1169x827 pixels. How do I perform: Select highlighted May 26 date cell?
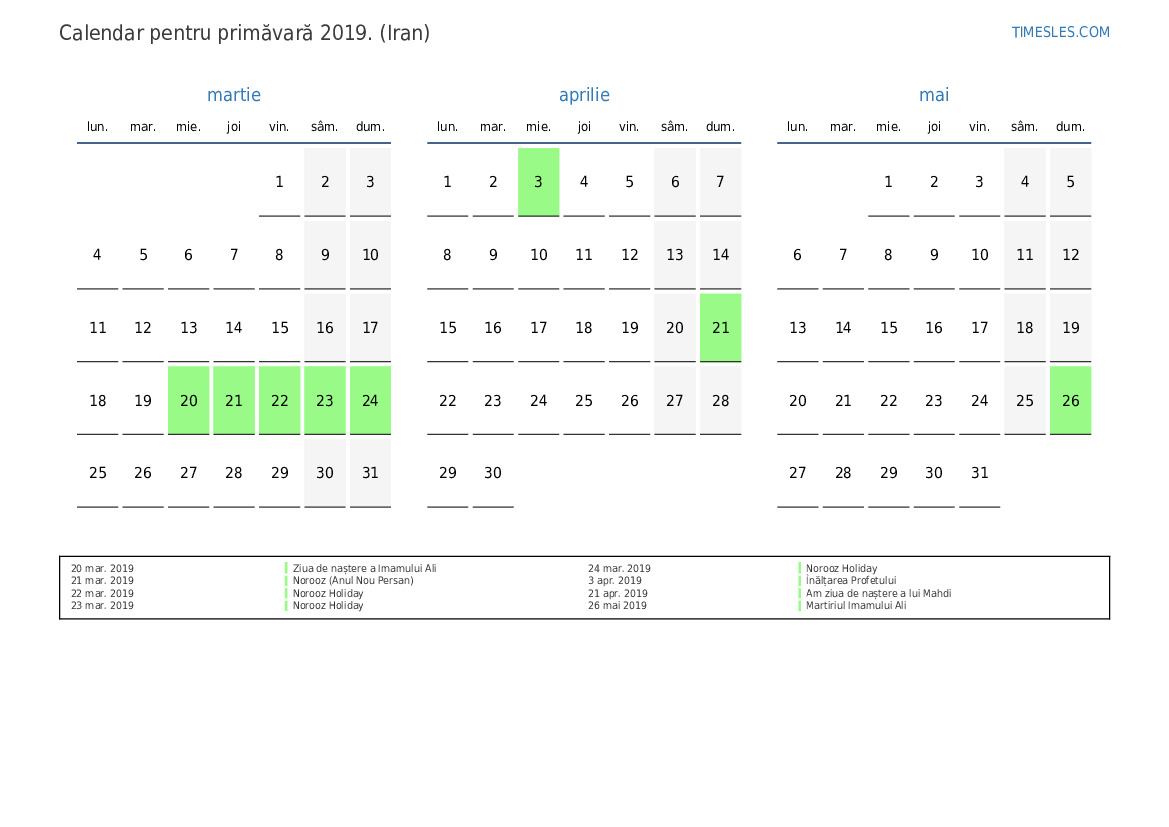tap(1070, 400)
